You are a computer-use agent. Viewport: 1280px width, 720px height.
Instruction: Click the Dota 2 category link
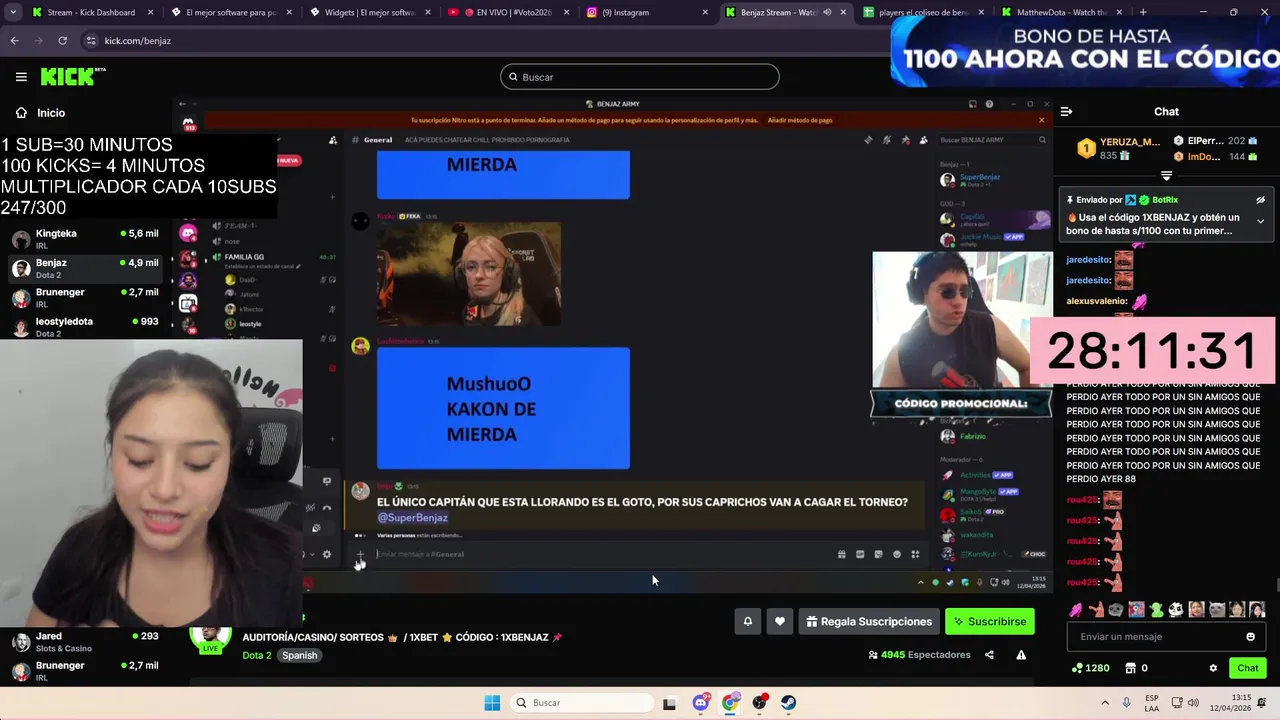click(256, 656)
